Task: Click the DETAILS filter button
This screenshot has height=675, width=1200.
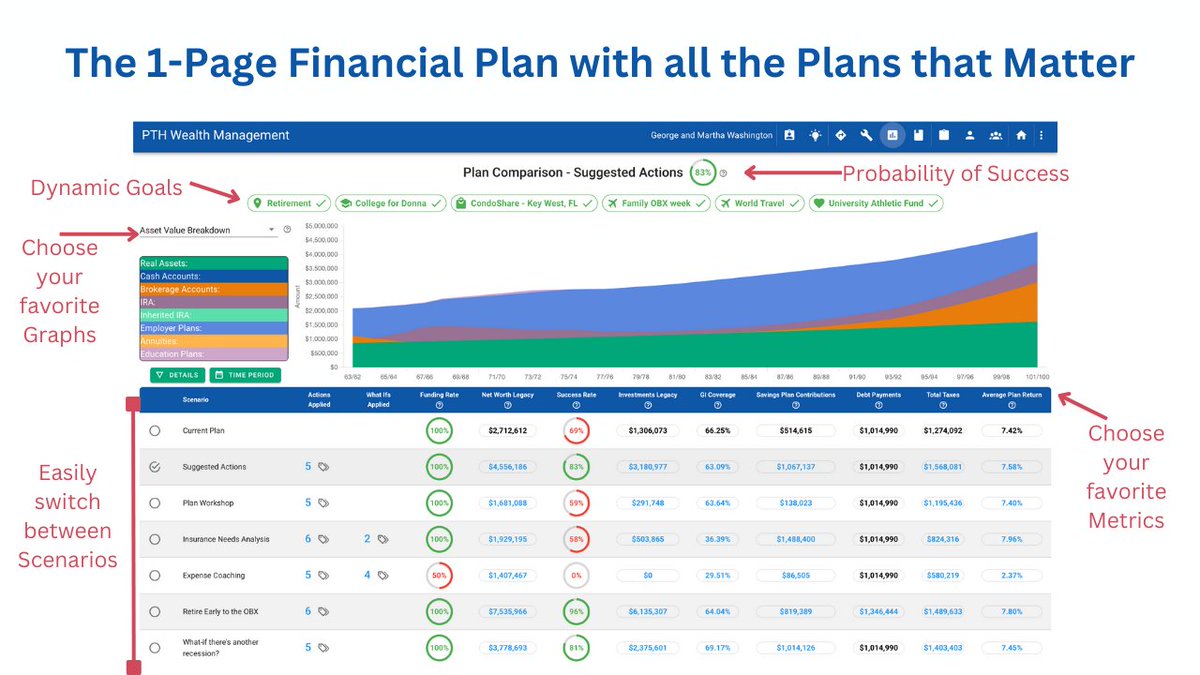Action: point(177,375)
